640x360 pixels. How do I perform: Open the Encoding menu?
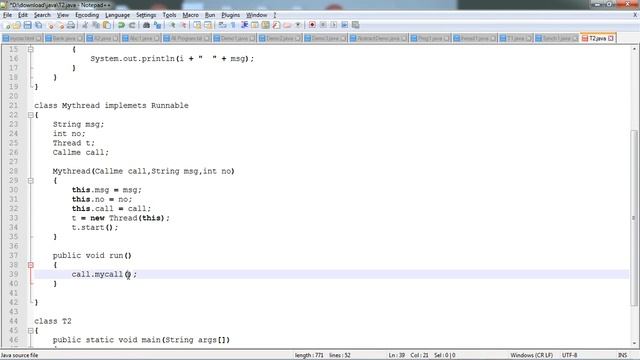pos(87,15)
